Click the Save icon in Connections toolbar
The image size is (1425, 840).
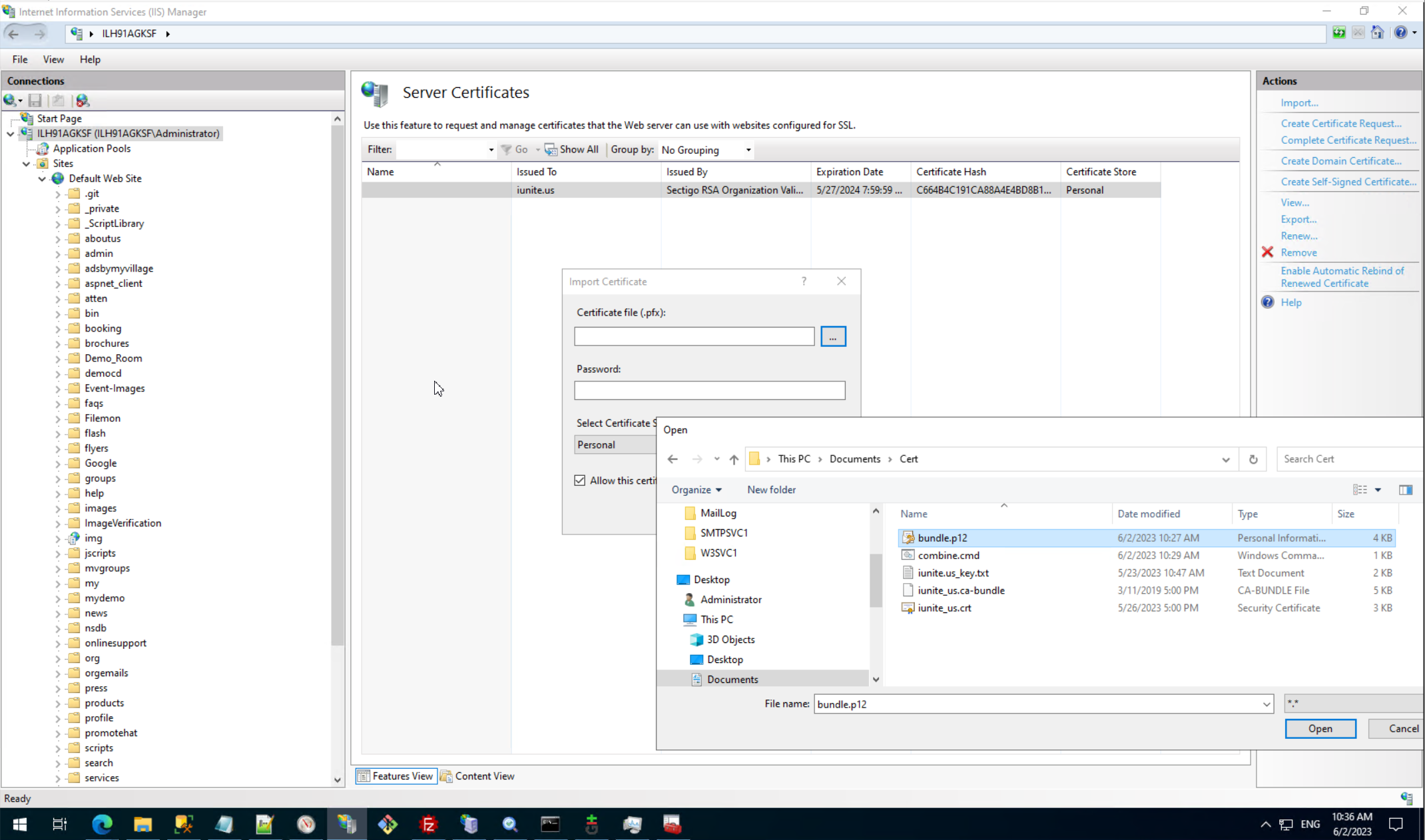tap(35, 101)
